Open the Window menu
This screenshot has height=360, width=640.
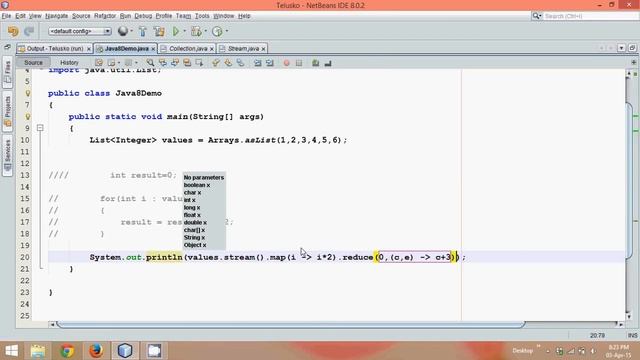point(224,16)
